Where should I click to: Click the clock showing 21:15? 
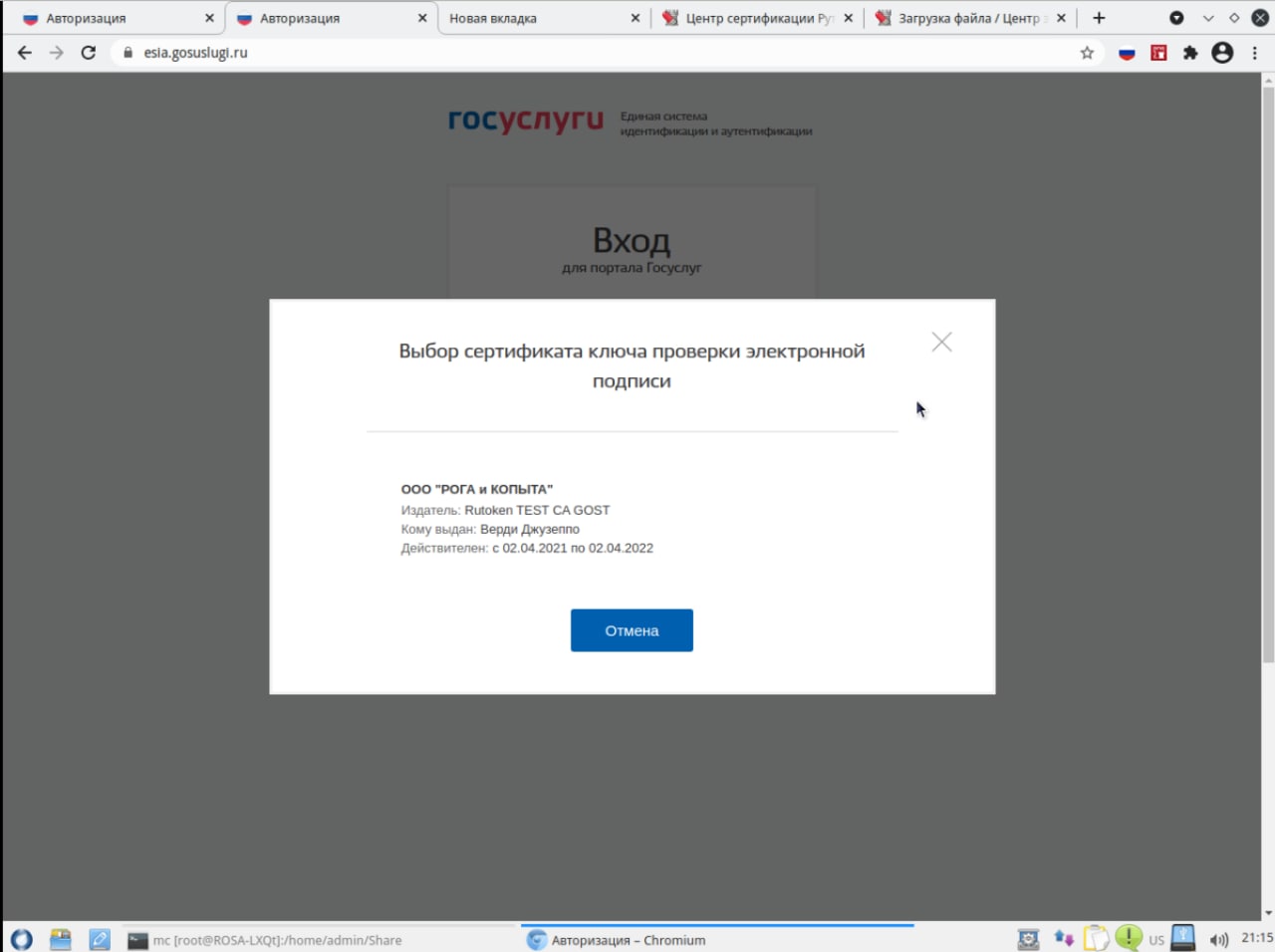(1257, 938)
